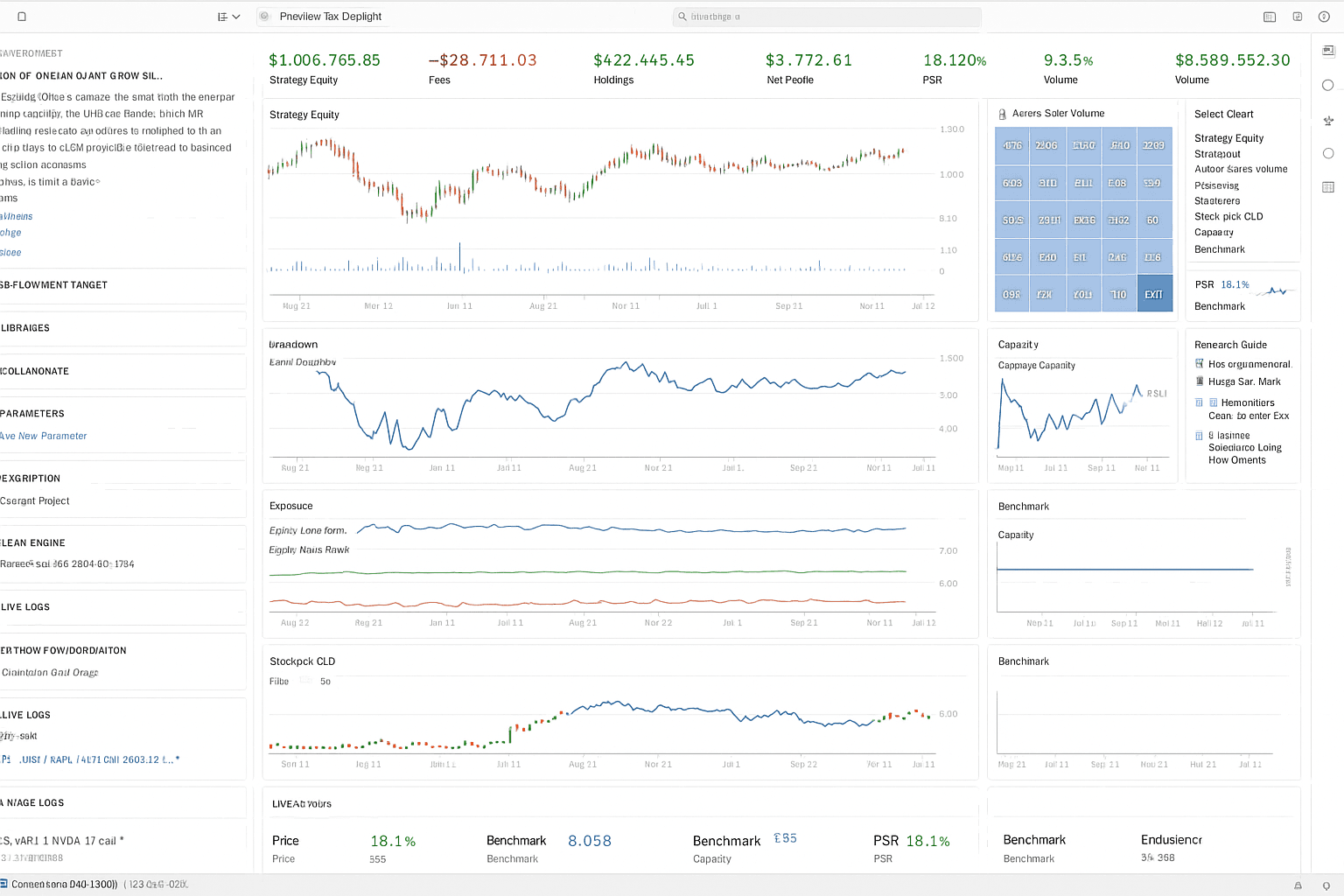
Task: Choose Strataøout in Select Cleart list
Action: tap(1217, 154)
